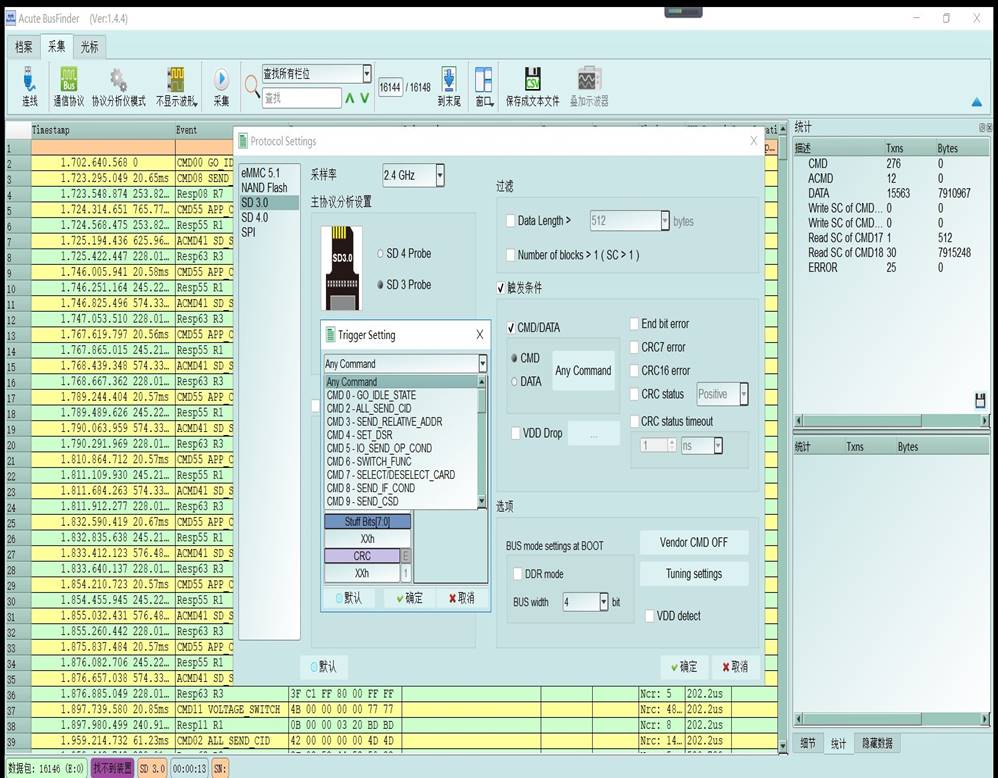Click the 叠加示波器 oscilloscope icon
The width and height of the screenshot is (998, 778).
pyautogui.click(x=589, y=80)
